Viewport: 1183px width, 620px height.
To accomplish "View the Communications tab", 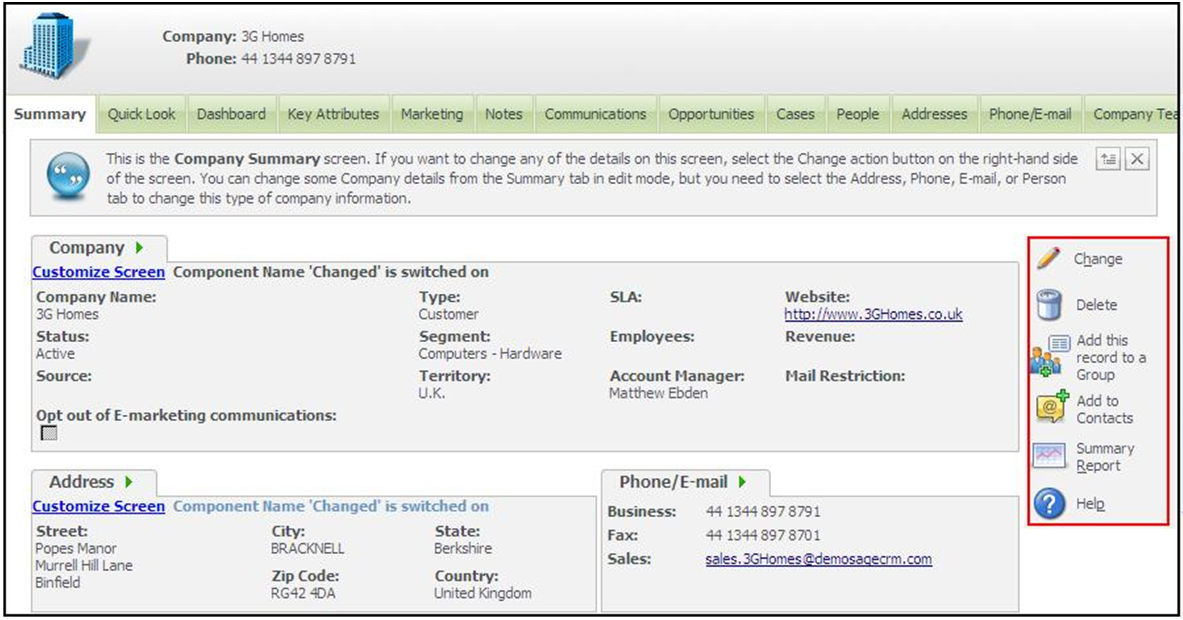I will 596,114.
